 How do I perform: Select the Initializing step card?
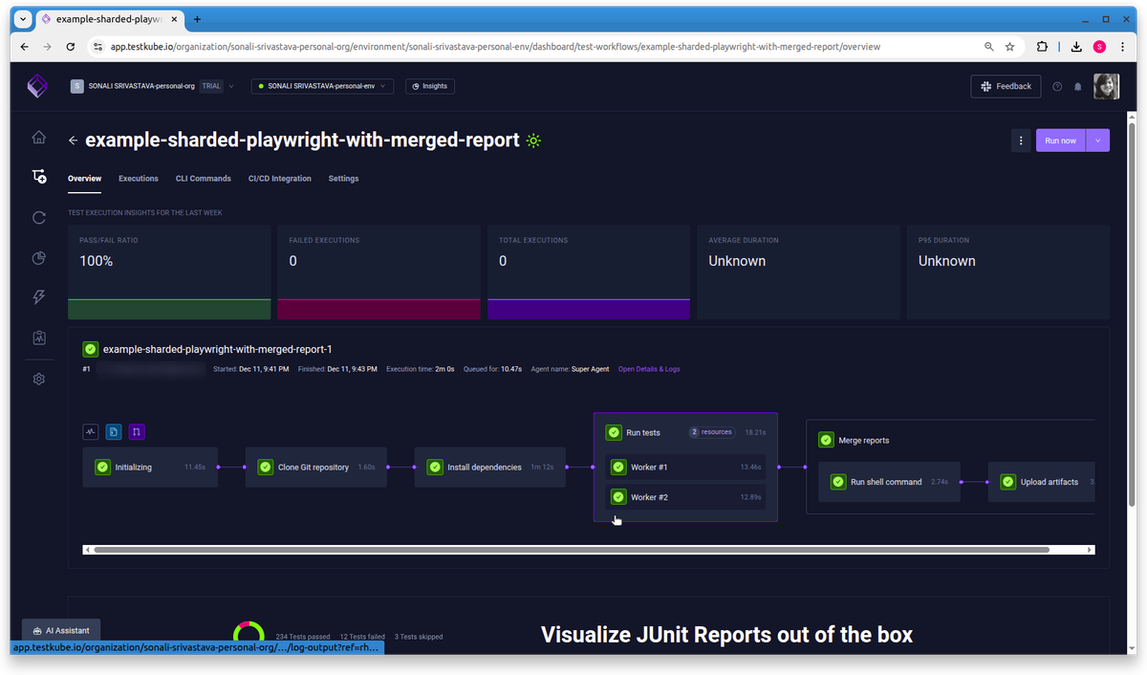tap(150, 467)
